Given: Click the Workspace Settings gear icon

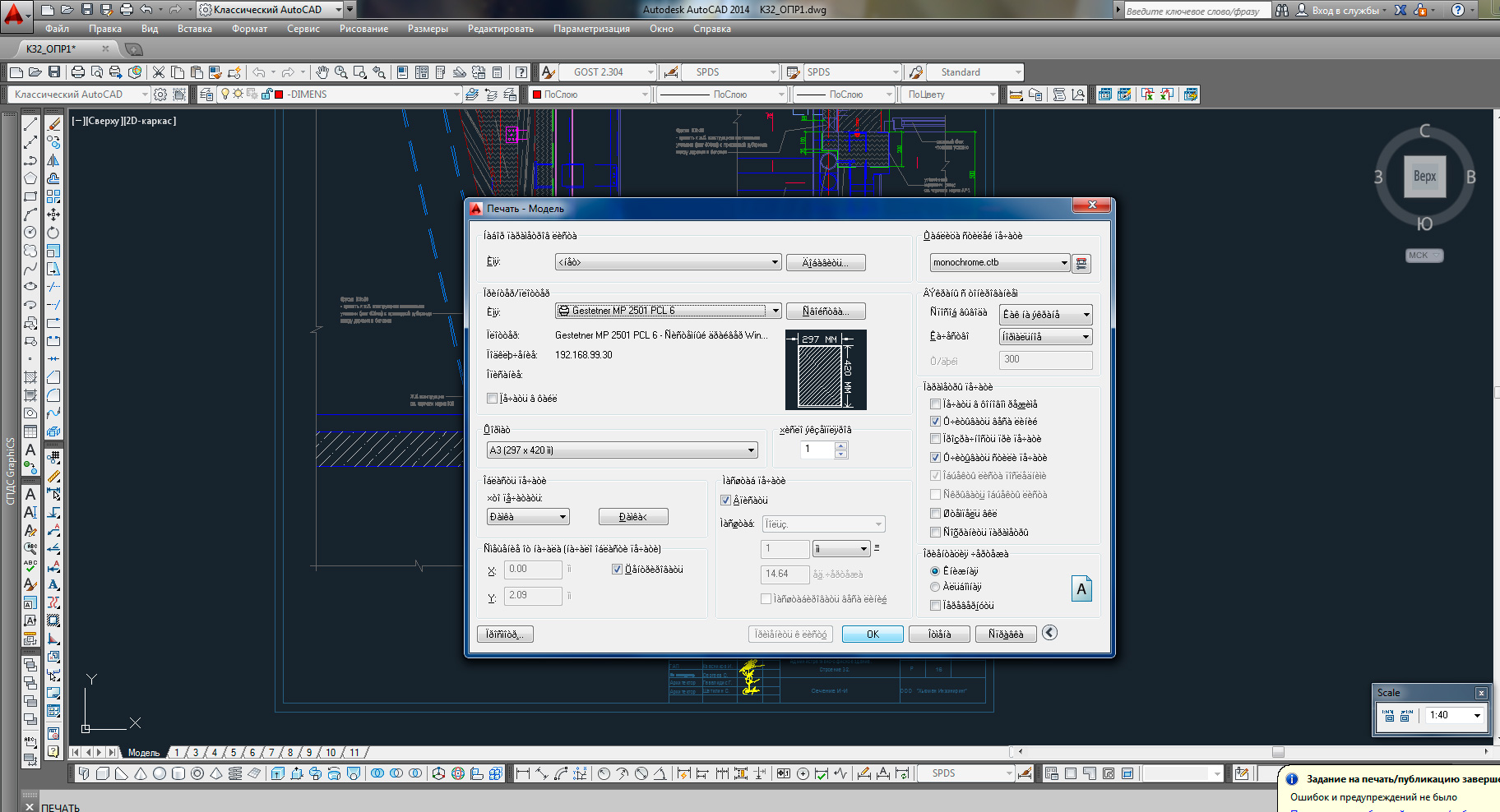Looking at the screenshot, I should [x=160, y=95].
